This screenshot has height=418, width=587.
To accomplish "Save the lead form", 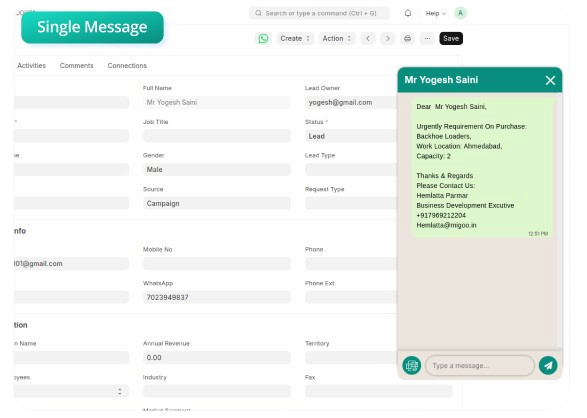I will [x=451, y=39].
